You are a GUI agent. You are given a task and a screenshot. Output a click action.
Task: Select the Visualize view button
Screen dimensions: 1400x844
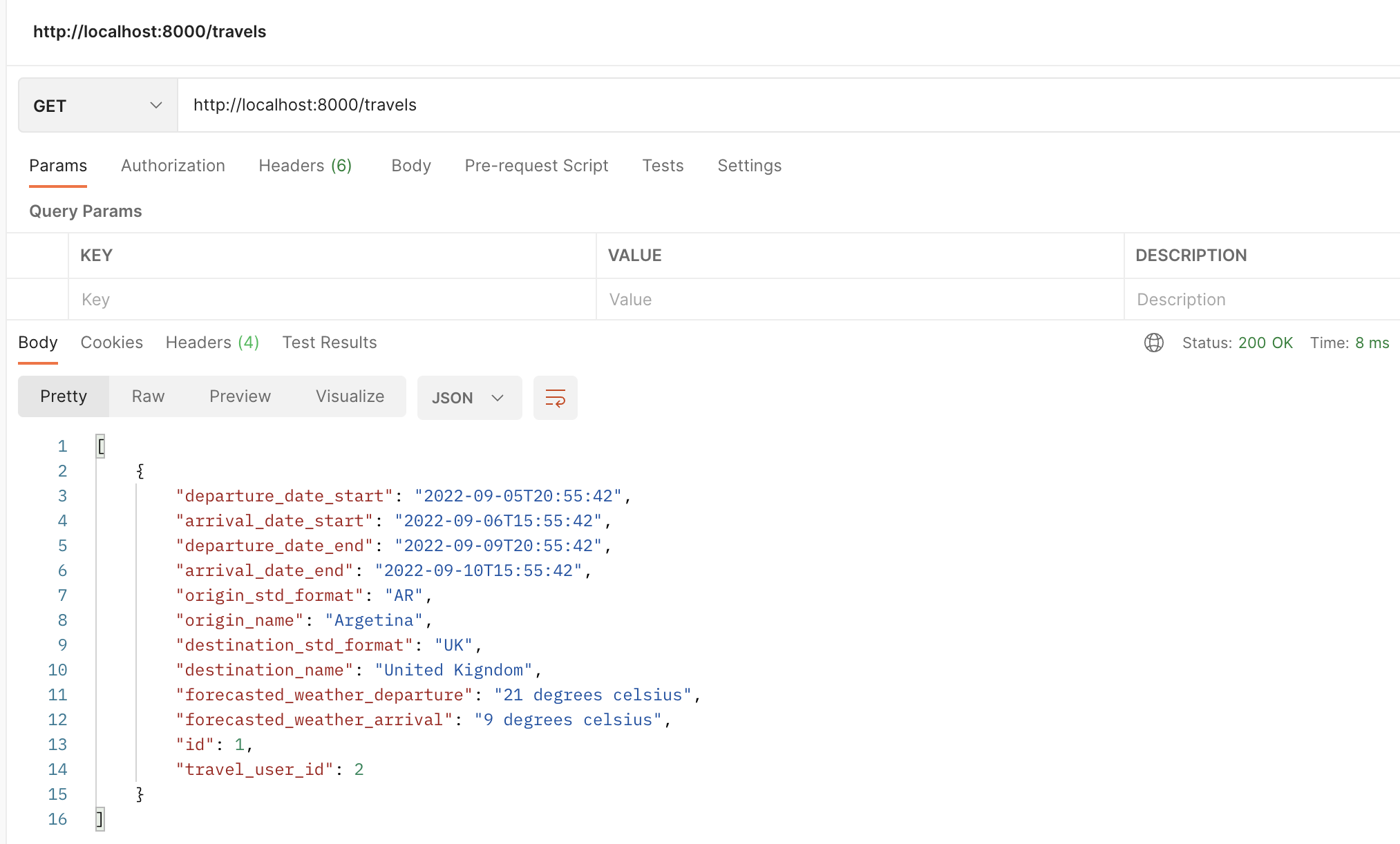pyautogui.click(x=350, y=396)
